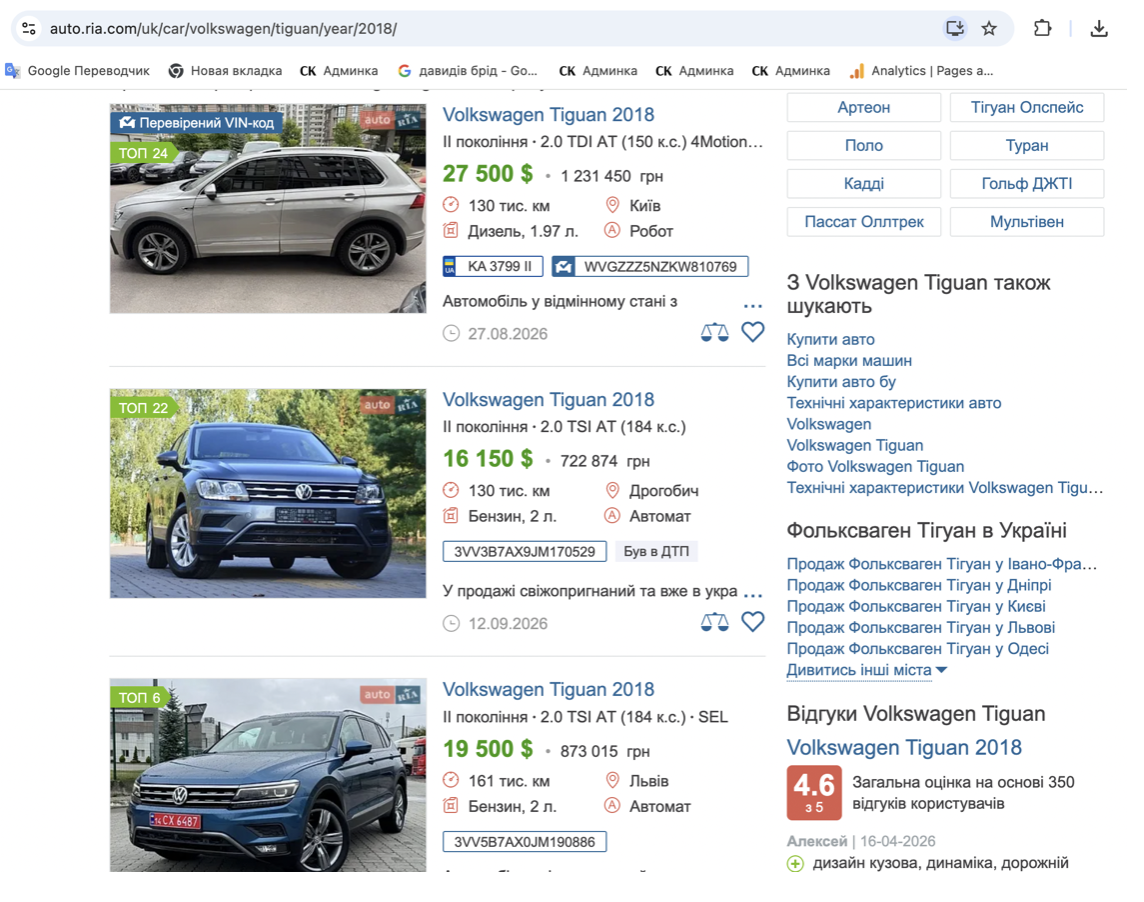
Task: Click the ТОП 22 badge on photo
Action: [x=143, y=408]
